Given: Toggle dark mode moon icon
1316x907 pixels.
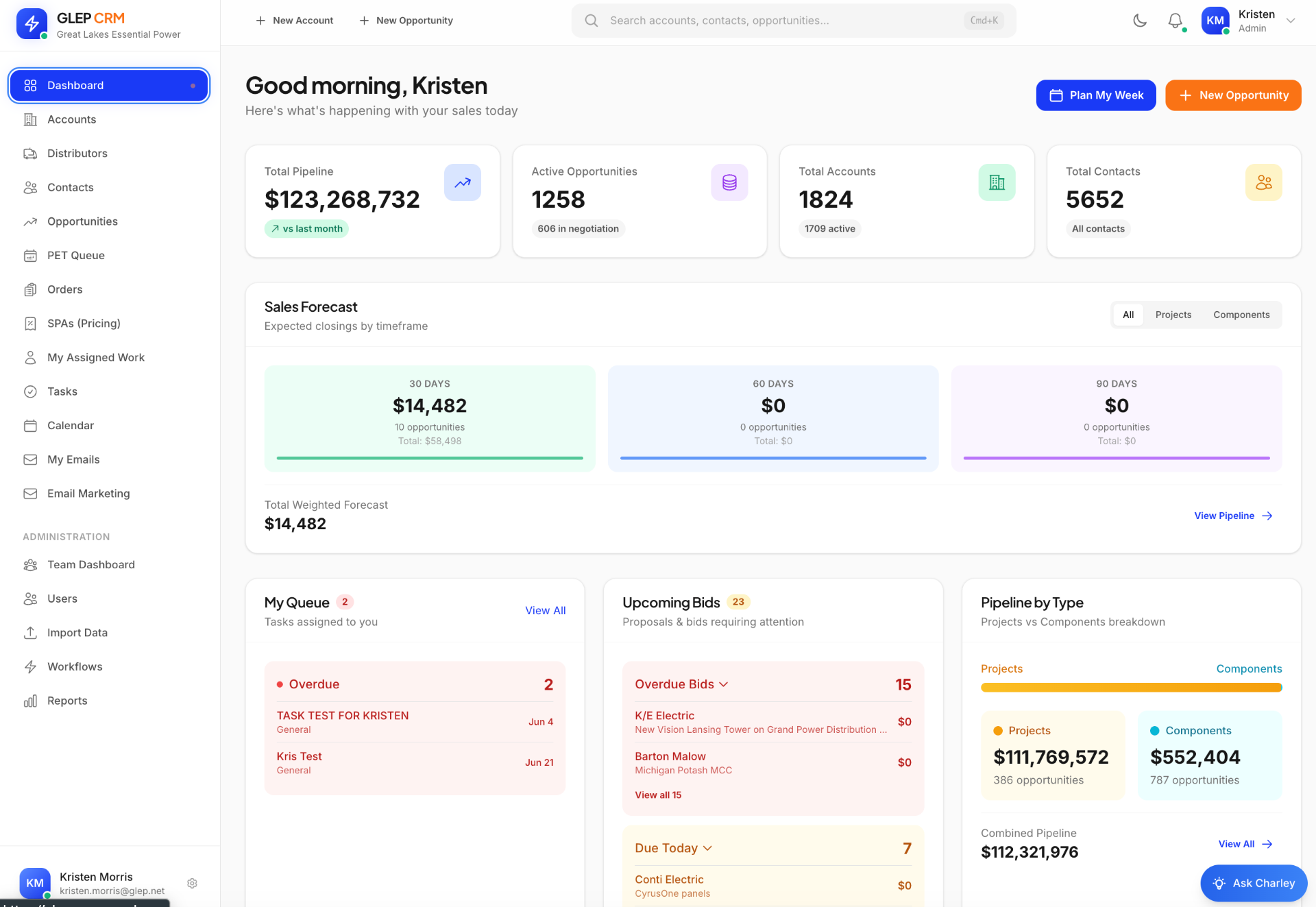Looking at the screenshot, I should point(1139,21).
